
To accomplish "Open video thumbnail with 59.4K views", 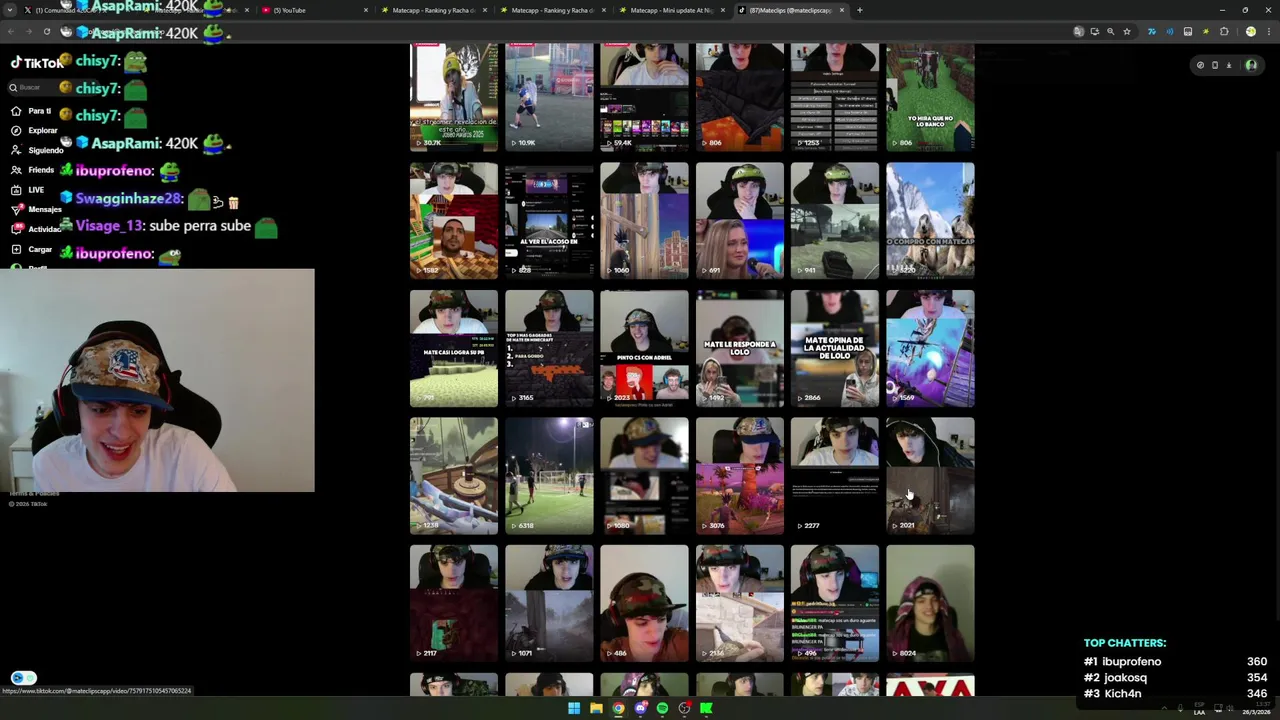I will tap(644, 96).
